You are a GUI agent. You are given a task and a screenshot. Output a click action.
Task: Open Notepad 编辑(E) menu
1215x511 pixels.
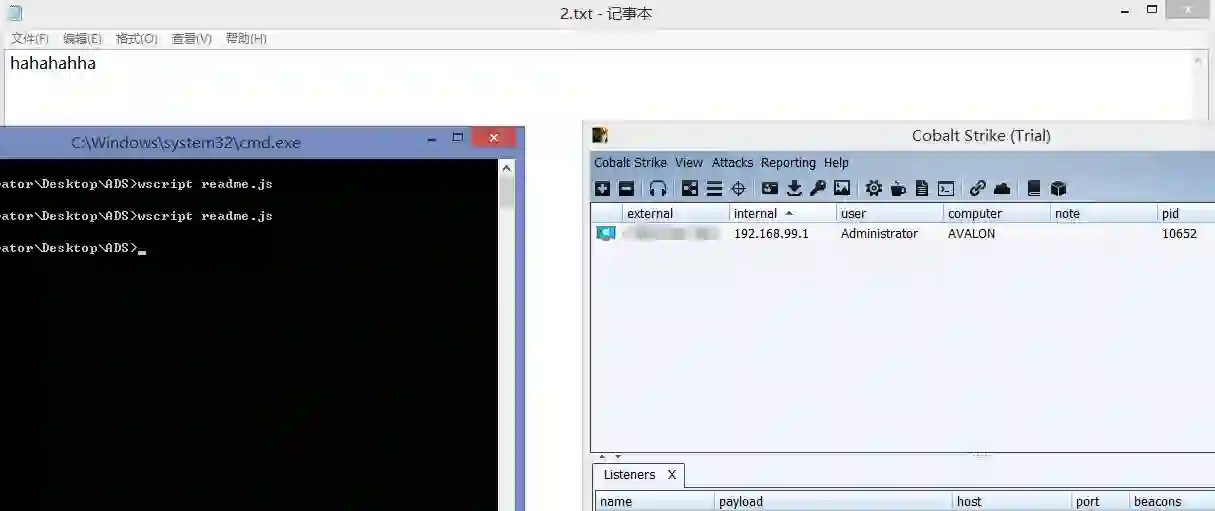[x=82, y=38]
